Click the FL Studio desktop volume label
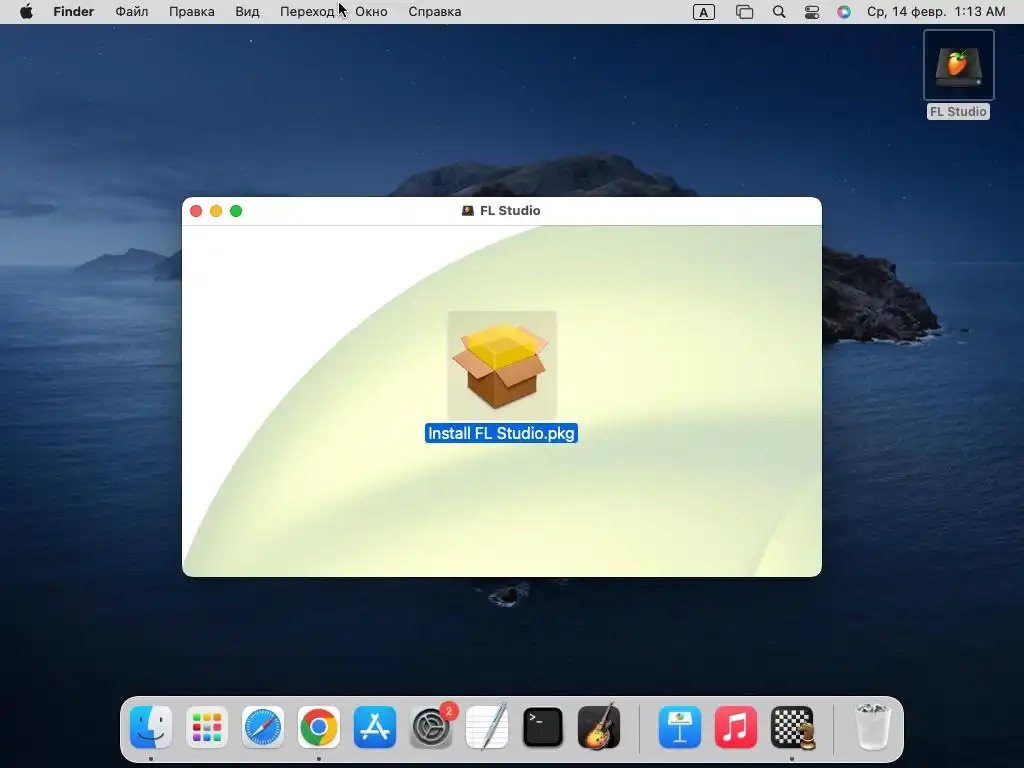The width and height of the screenshot is (1024, 768). click(x=958, y=112)
